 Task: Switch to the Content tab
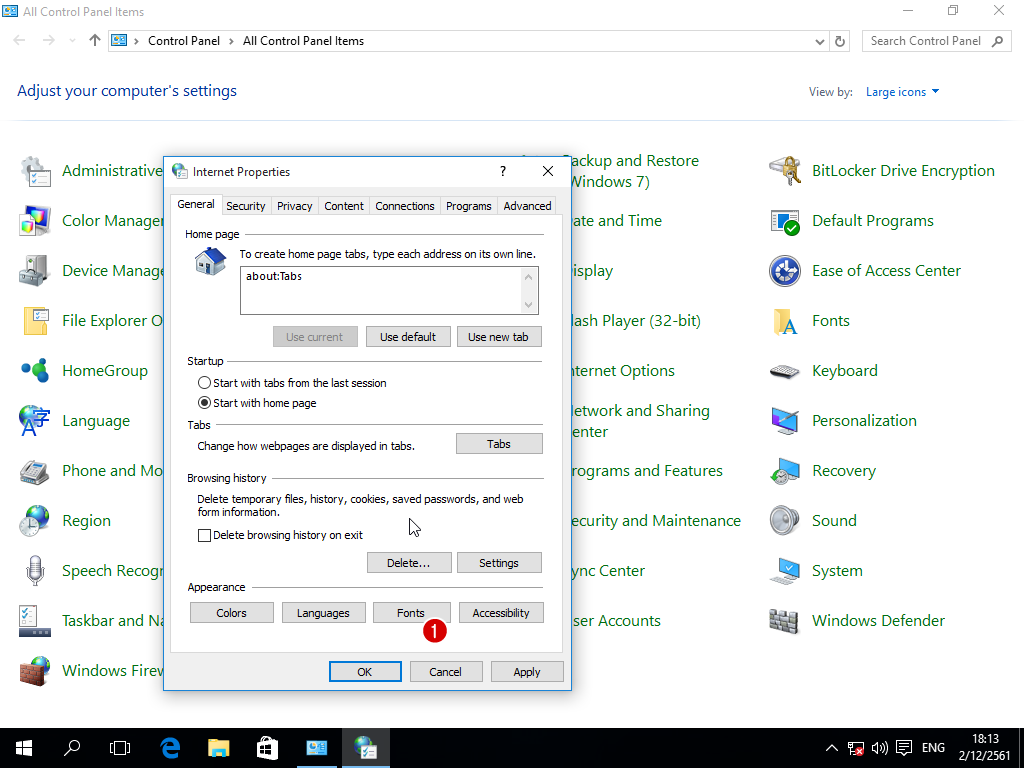click(344, 206)
